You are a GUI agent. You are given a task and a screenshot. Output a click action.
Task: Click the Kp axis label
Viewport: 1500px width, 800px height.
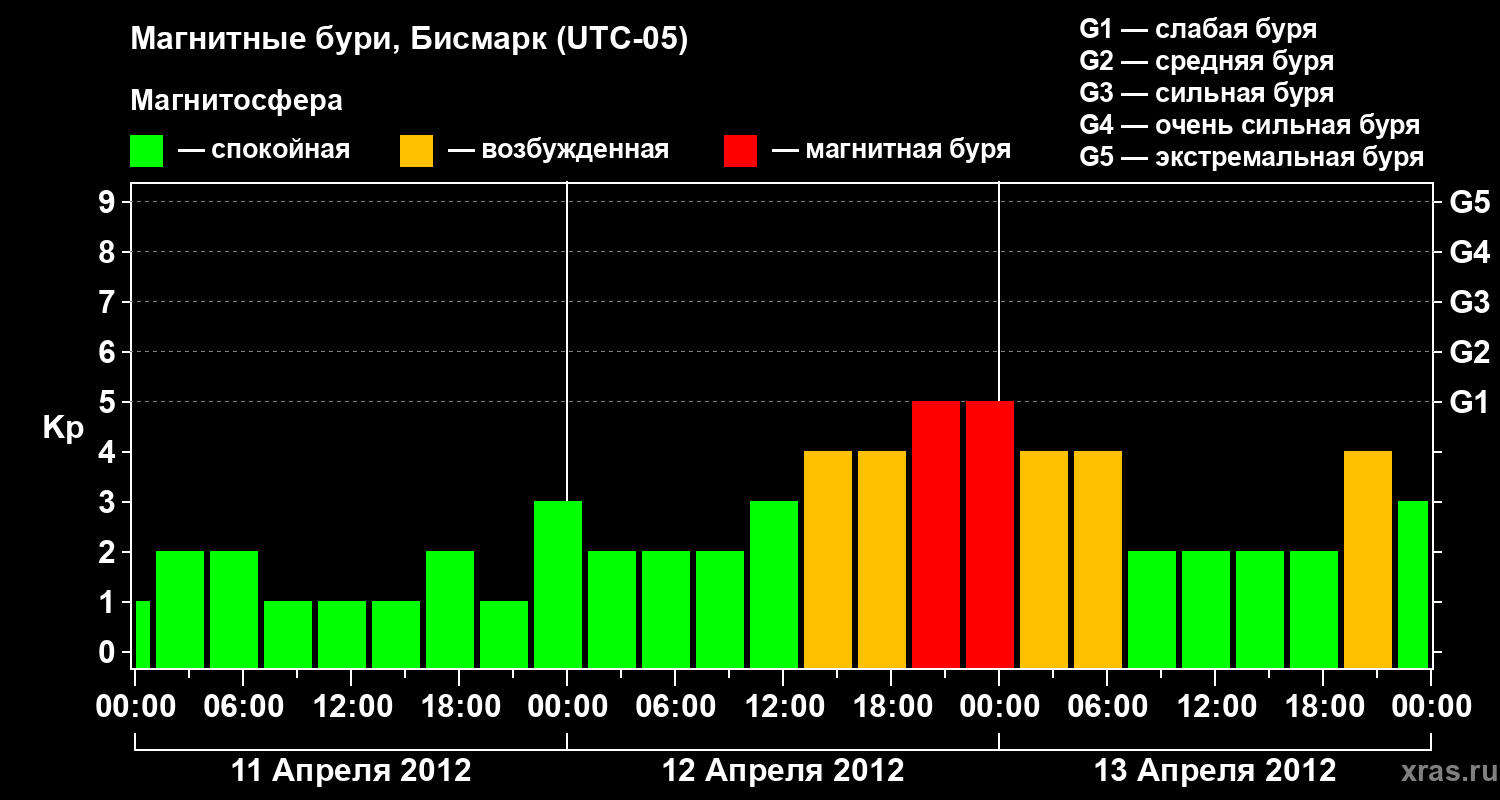63,429
